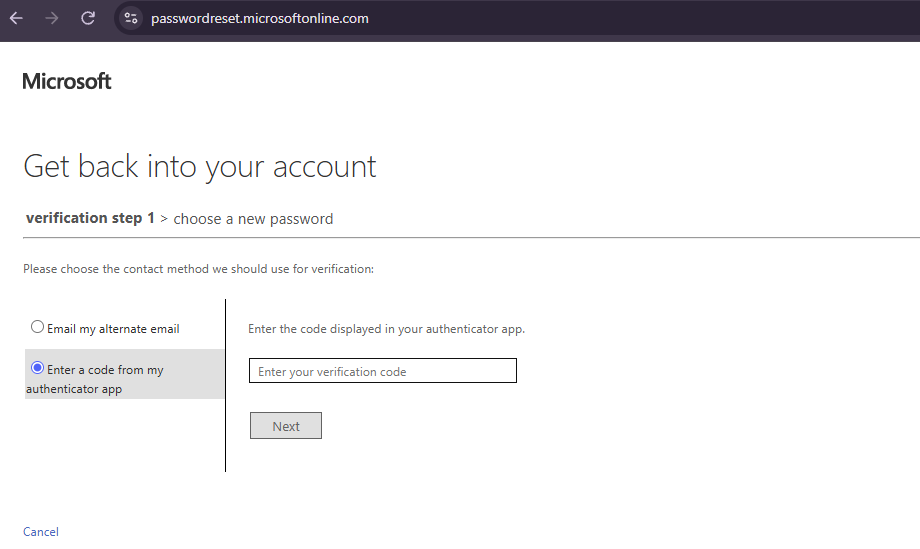Go back using the browser back arrow
Image resolution: width=920 pixels, height=549 pixels.
click(16, 18)
